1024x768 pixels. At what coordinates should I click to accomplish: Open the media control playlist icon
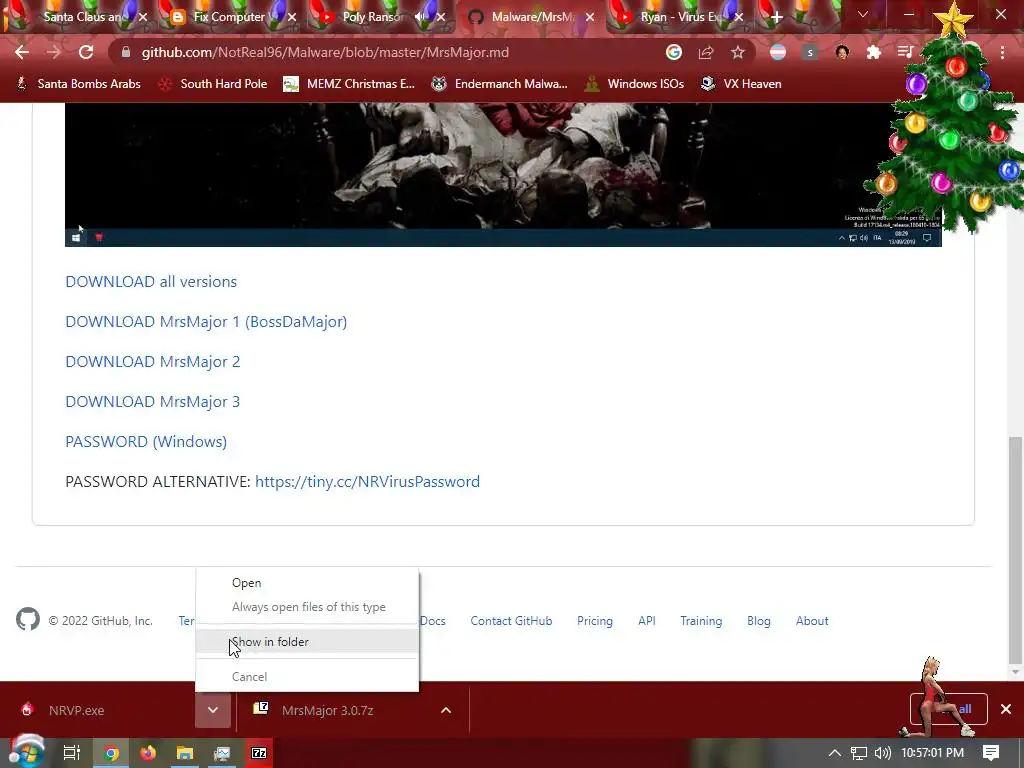coord(905,52)
